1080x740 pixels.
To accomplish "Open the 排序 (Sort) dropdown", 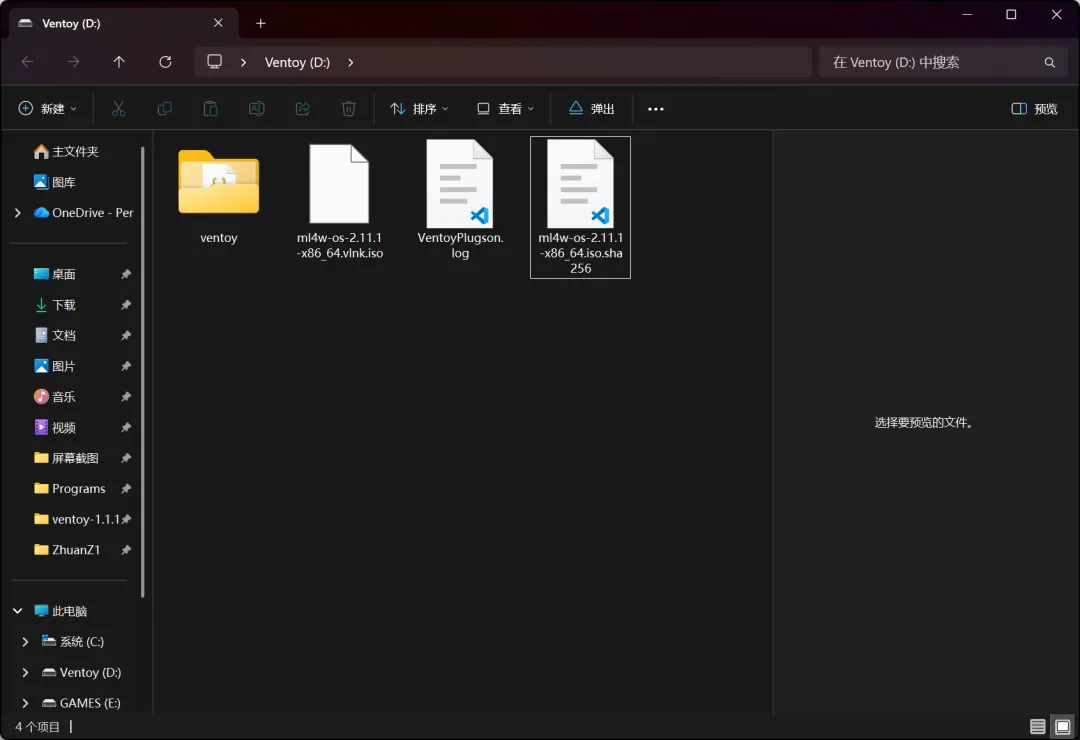I will click(x=419, y=109).
